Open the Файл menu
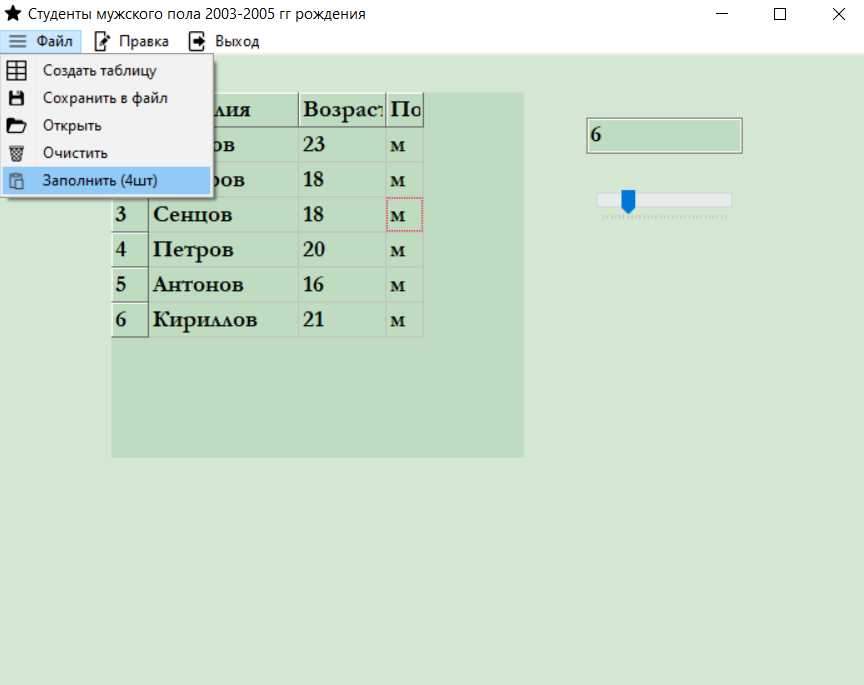Image resolution: width=864 pixels, height=685 pixels. [x=41, y=41]
